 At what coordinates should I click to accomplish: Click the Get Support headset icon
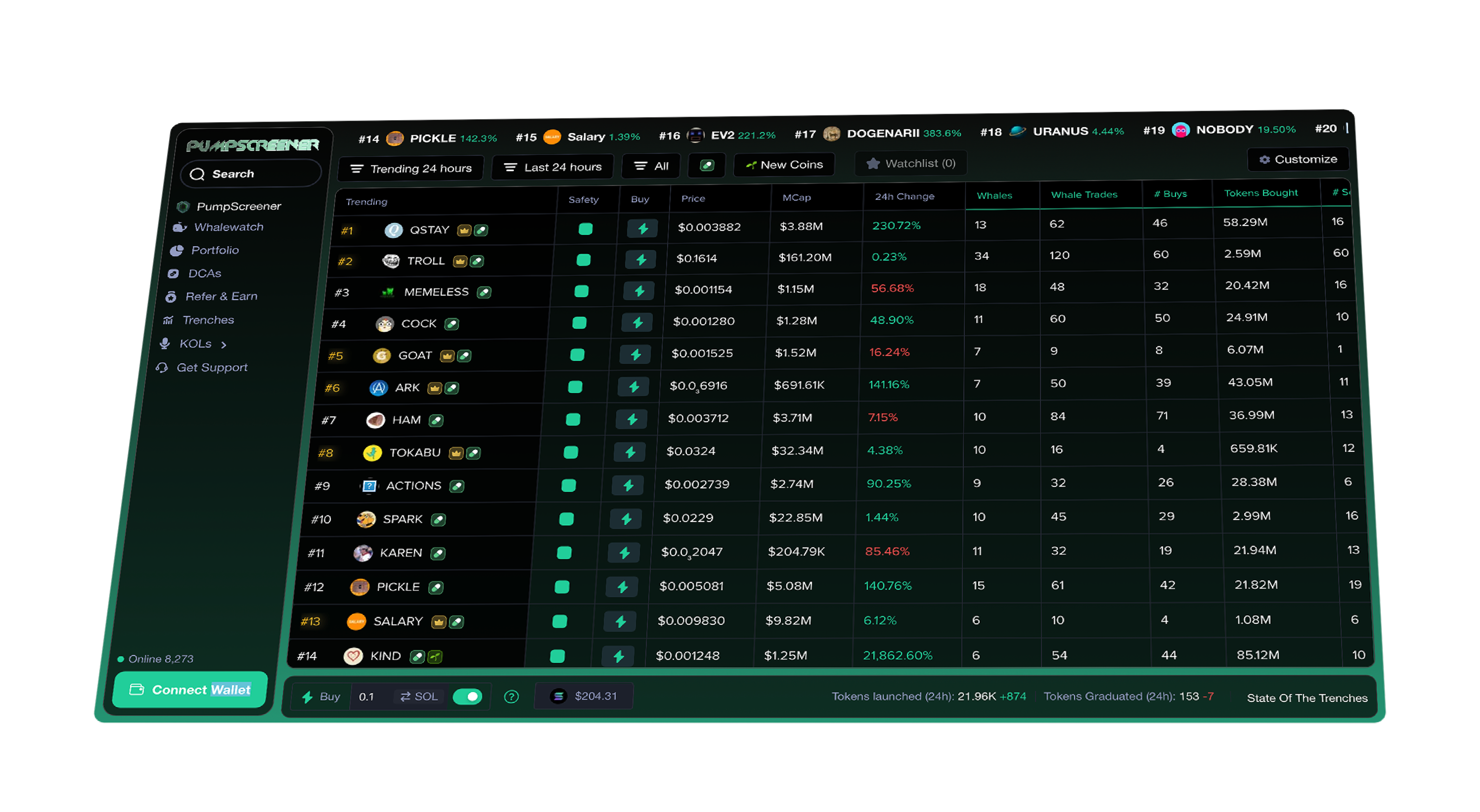click(x=162, y=368)
